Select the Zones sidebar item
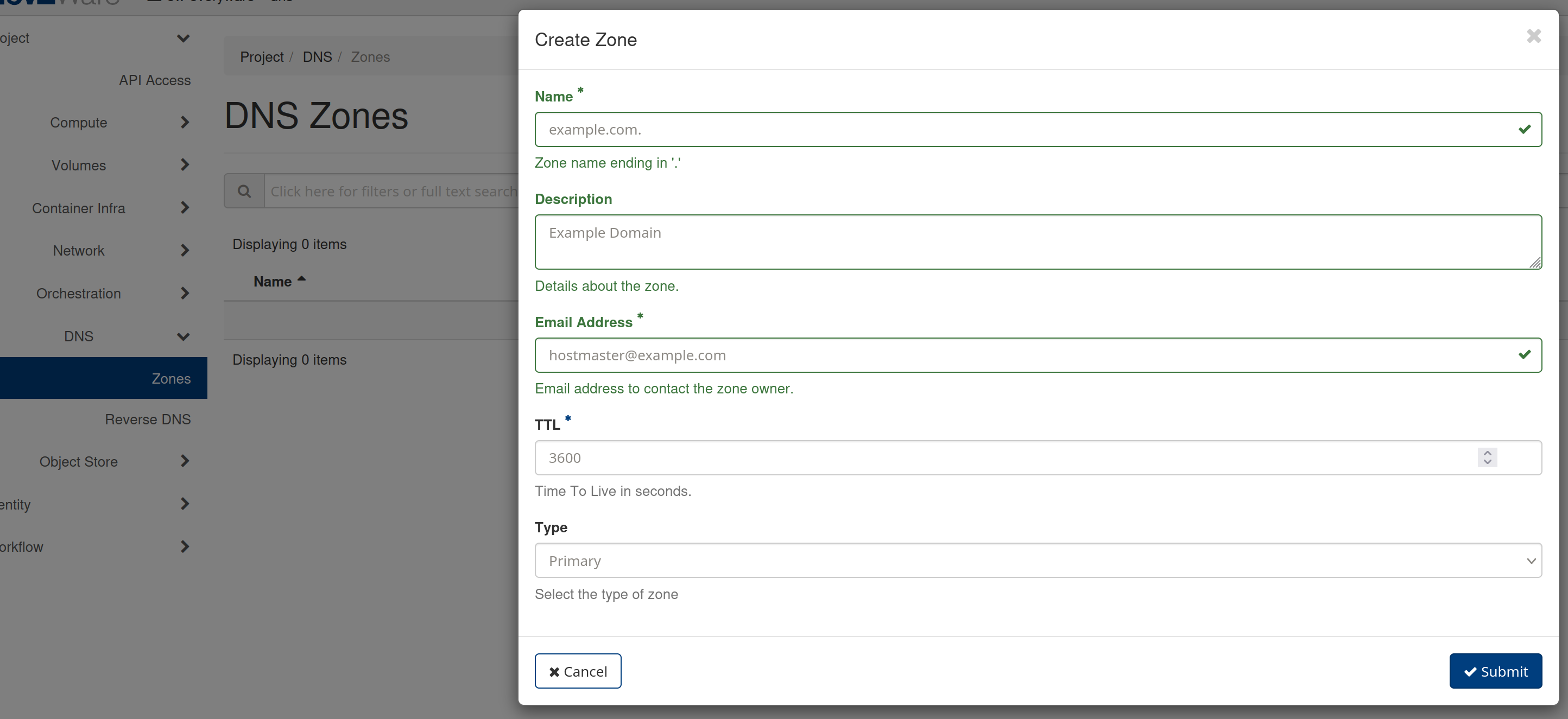This screenshot has width=1568, height=719. point(170,378)
